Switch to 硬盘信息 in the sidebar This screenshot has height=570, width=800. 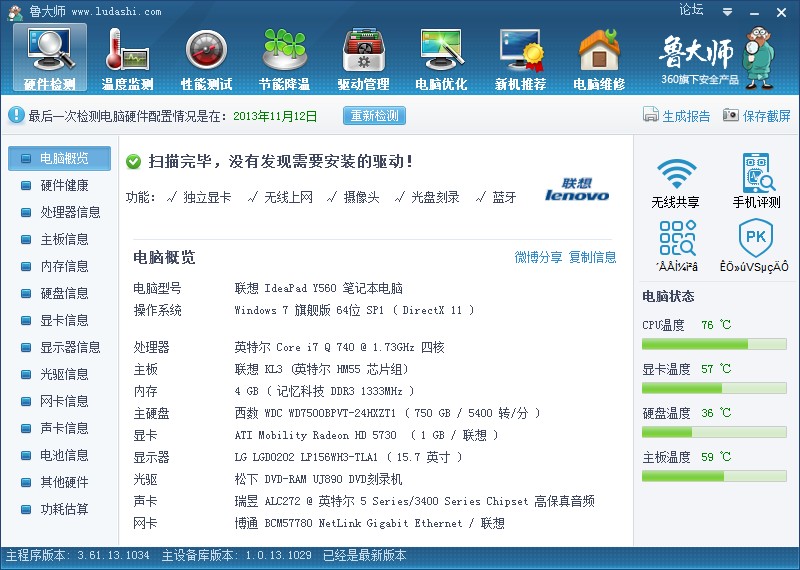pos(64,293)
